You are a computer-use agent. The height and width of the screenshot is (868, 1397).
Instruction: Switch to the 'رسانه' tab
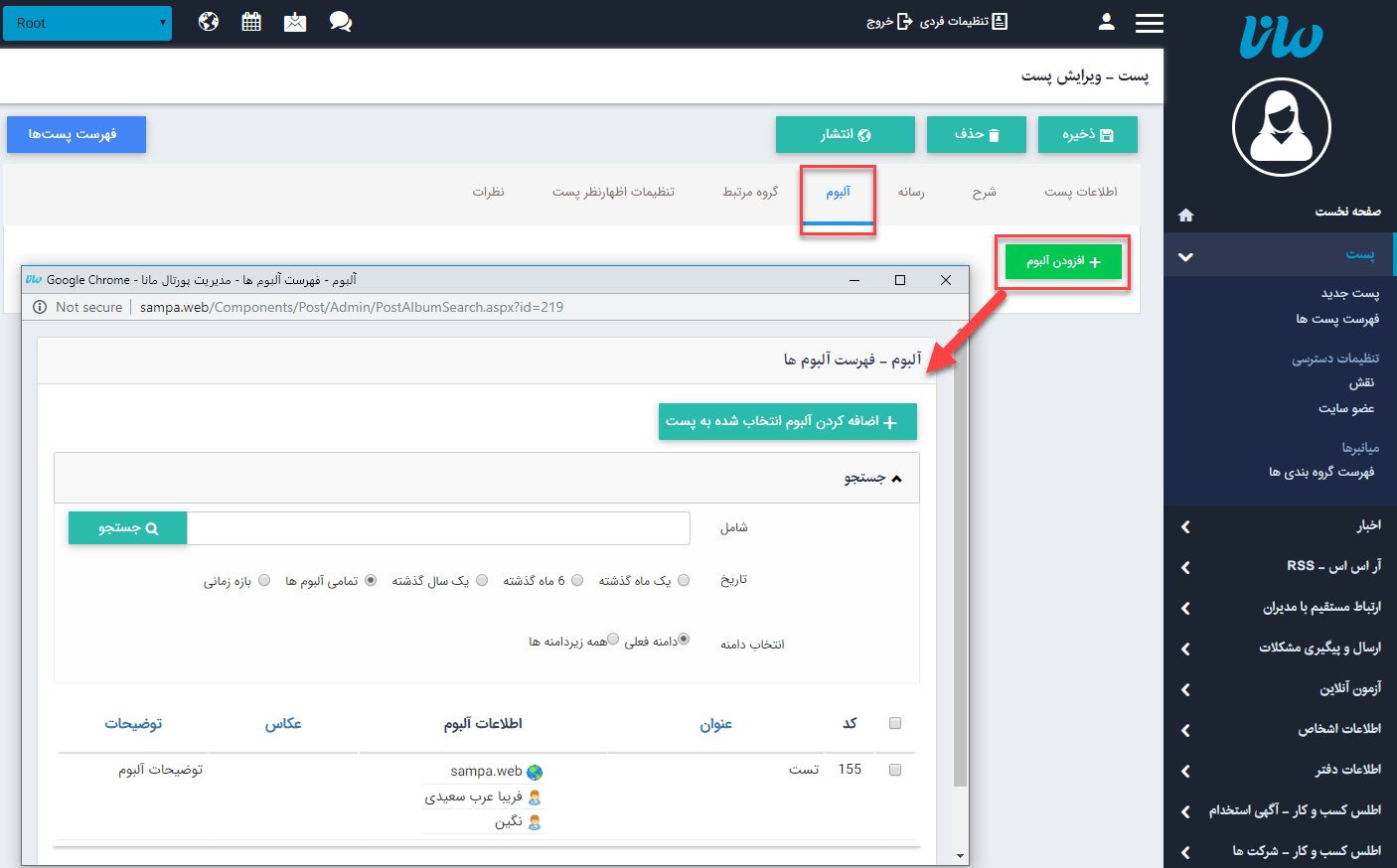911,193
